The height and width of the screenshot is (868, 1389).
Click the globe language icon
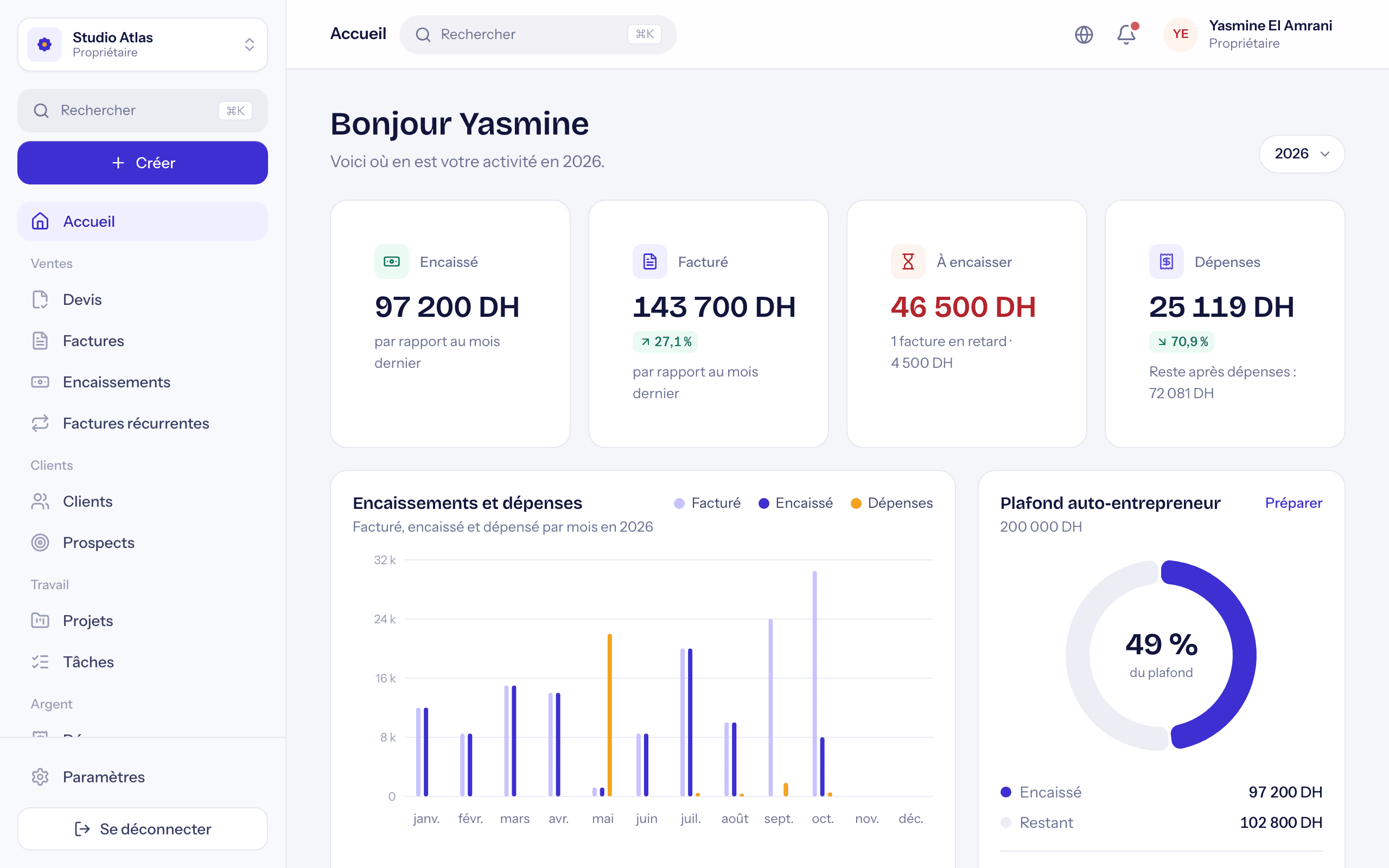coord(1084,34)
